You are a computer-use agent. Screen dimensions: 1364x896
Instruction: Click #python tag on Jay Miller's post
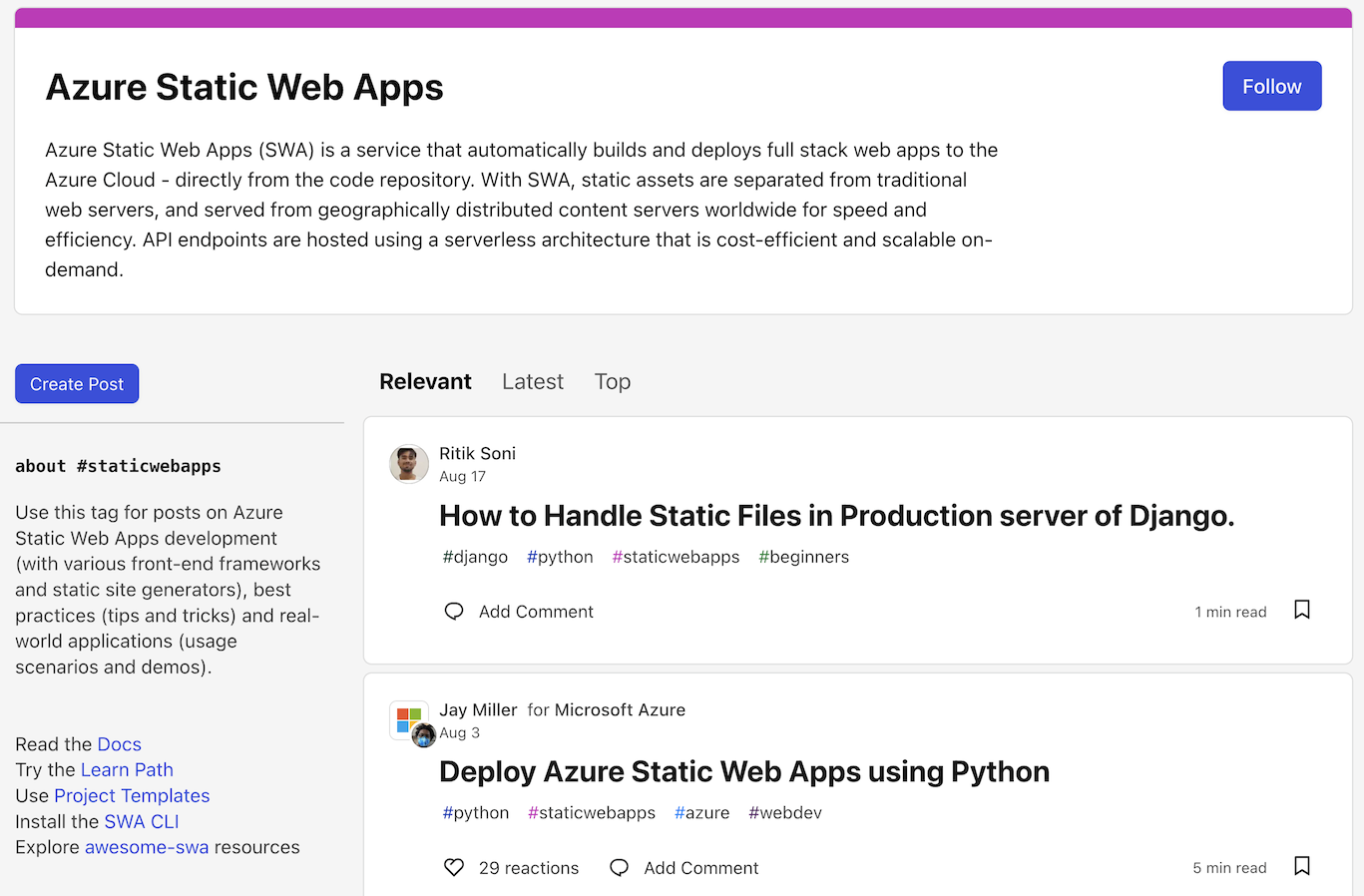(476, 813)
